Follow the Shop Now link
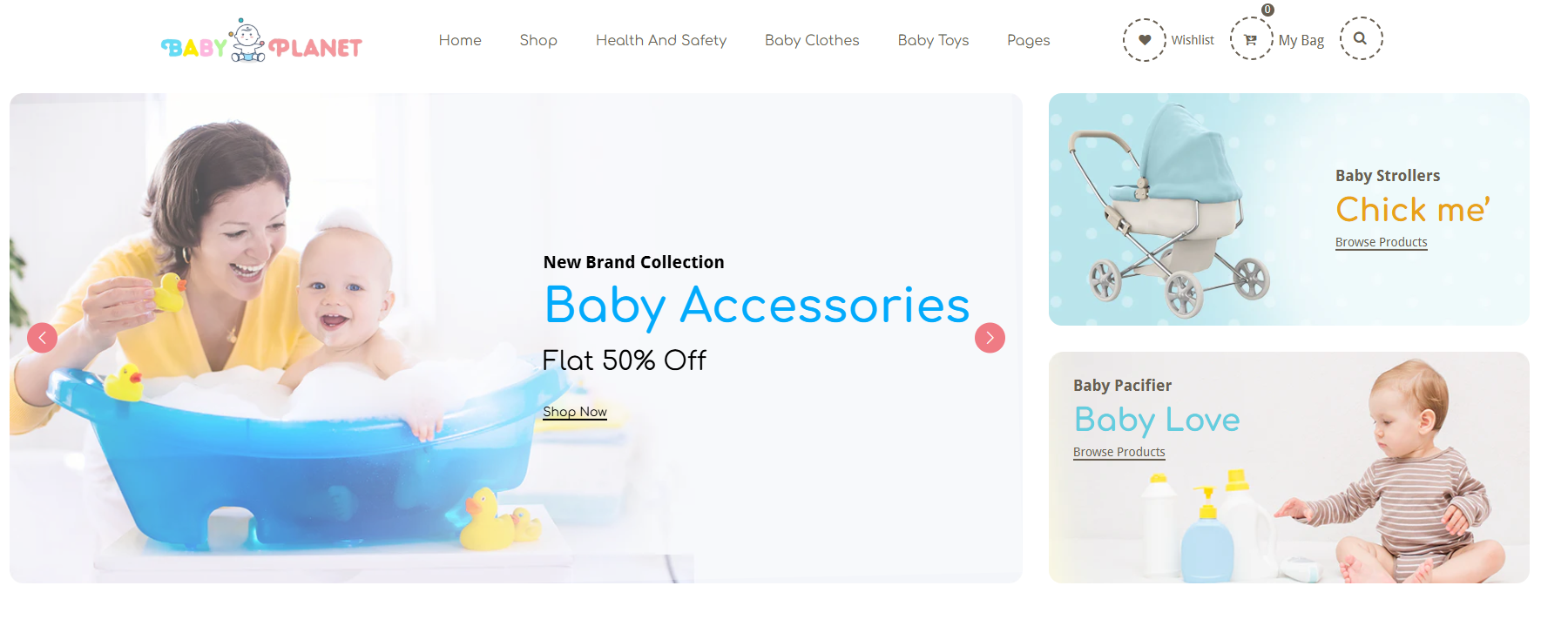1568x626 pixels. click(x=575, y=412)
